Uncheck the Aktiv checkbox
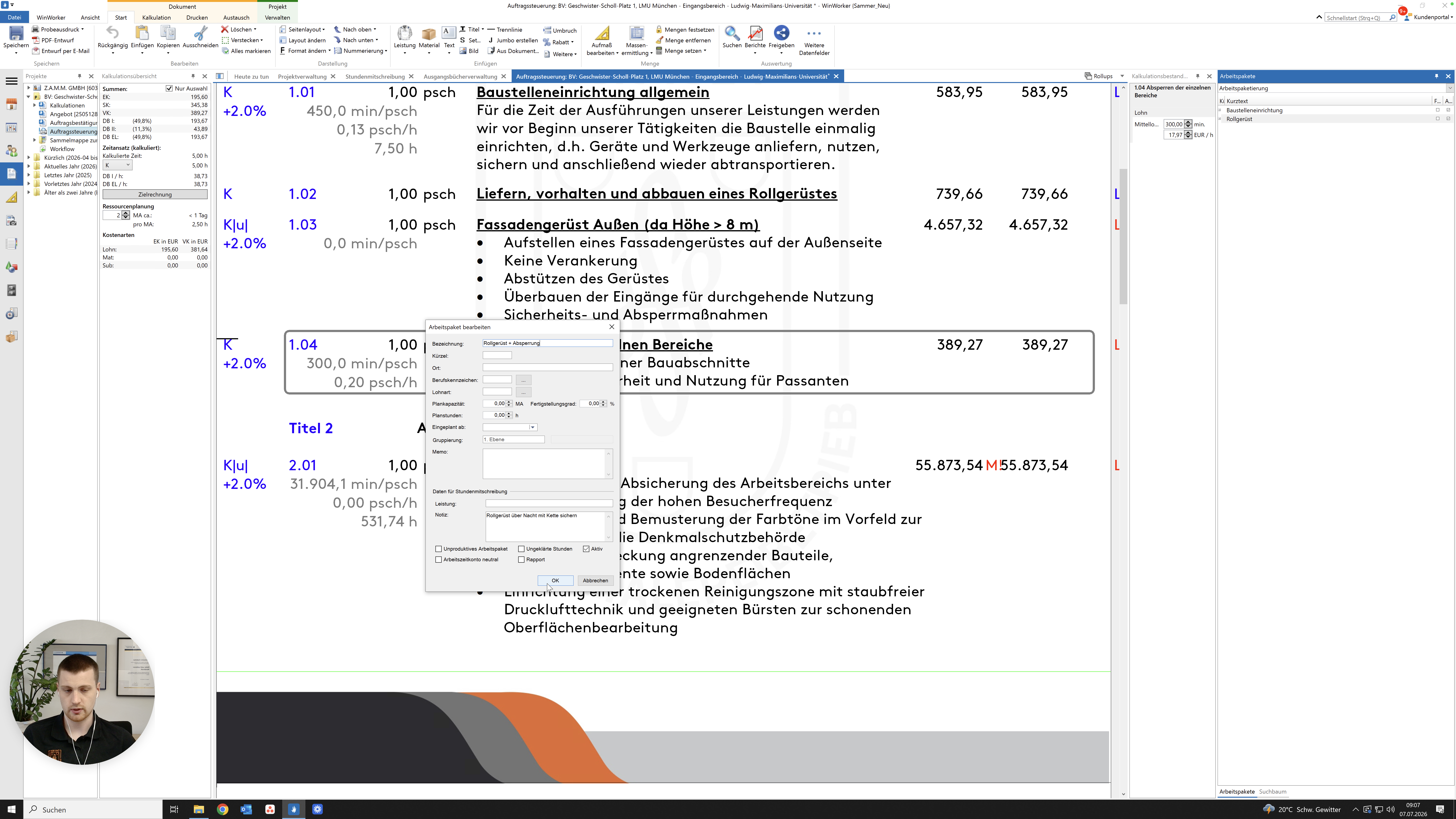 pyautogui.click(x=586, y=549)
